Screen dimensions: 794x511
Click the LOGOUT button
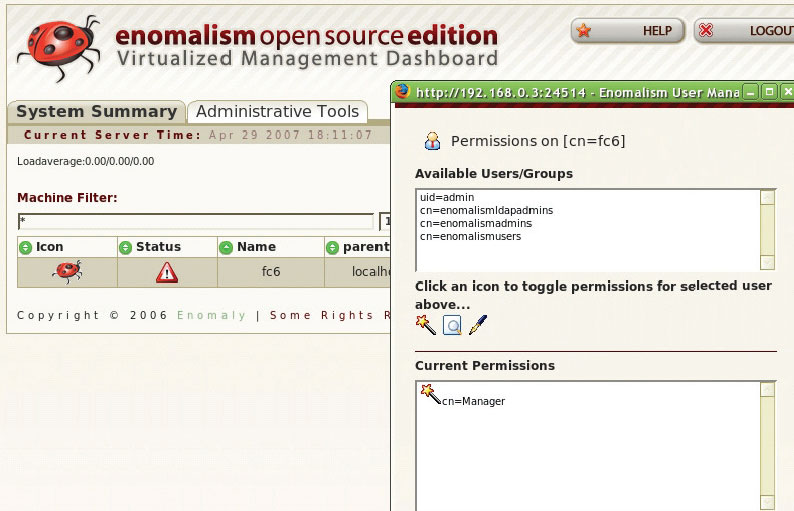(x=744, y=31)
